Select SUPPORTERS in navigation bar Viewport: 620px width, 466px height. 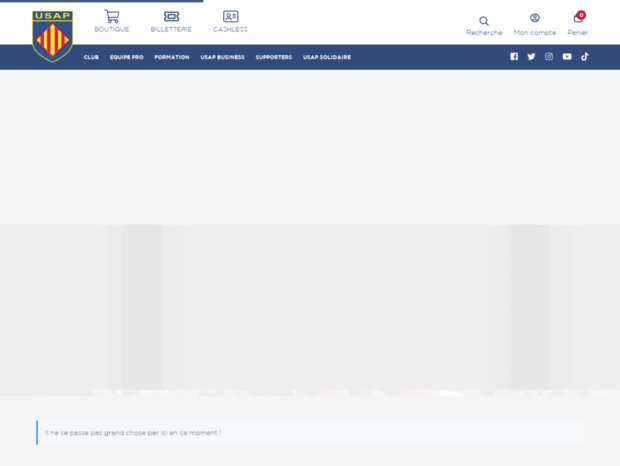pos(274,57)
